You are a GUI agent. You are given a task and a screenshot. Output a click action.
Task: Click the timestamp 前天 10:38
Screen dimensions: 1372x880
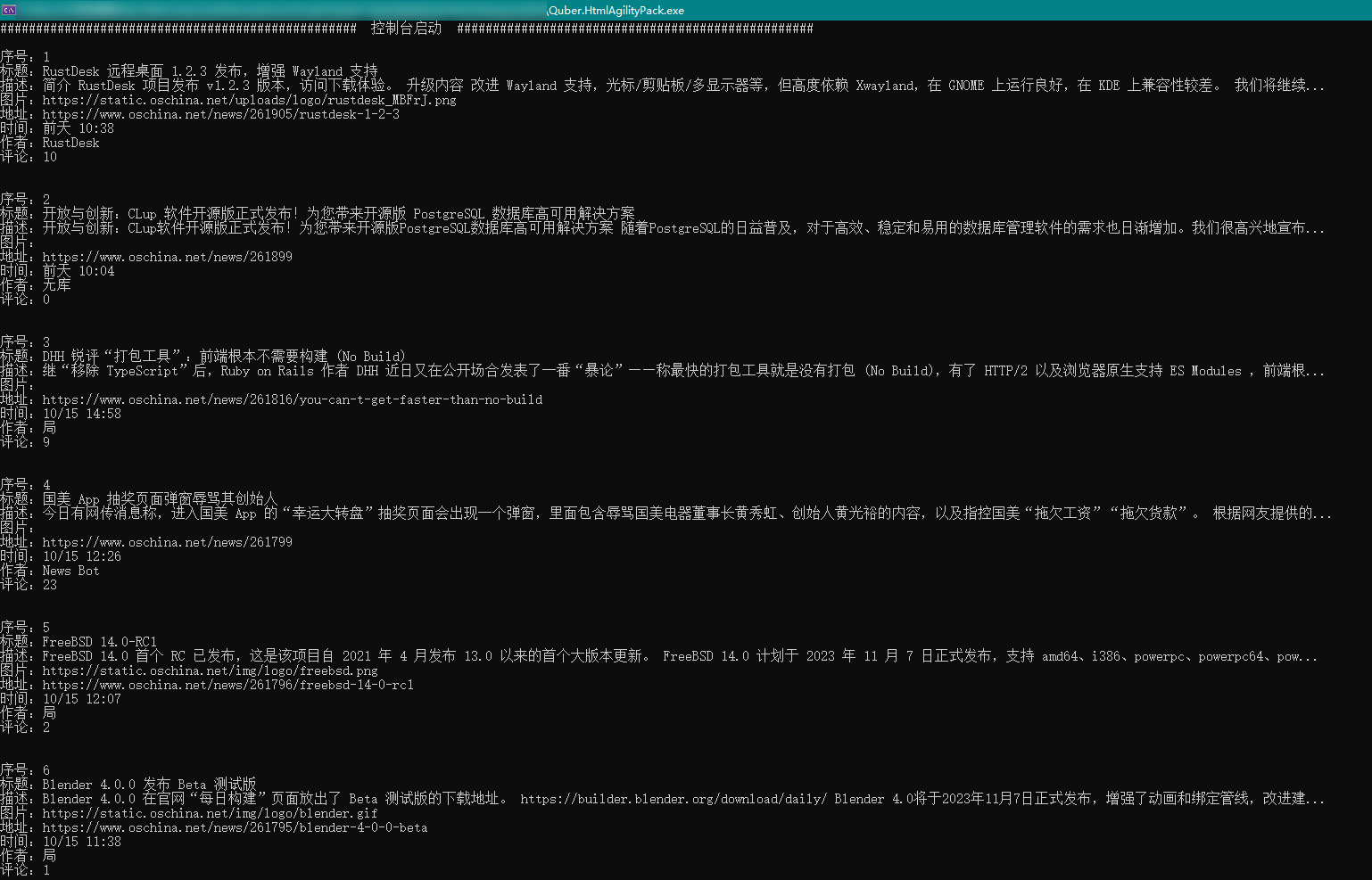tap(79, 128)
